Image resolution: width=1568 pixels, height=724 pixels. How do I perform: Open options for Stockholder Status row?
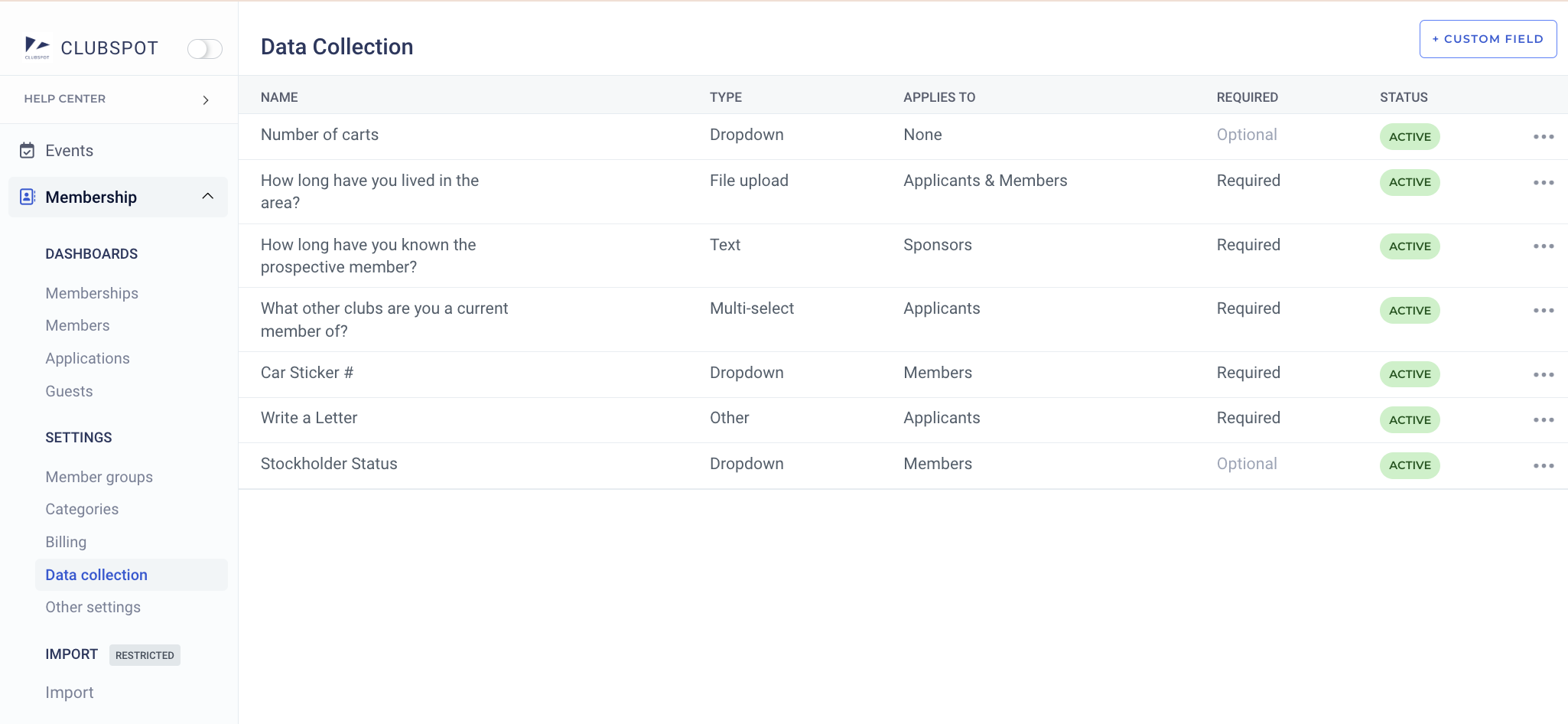(x=1544, y=466)
